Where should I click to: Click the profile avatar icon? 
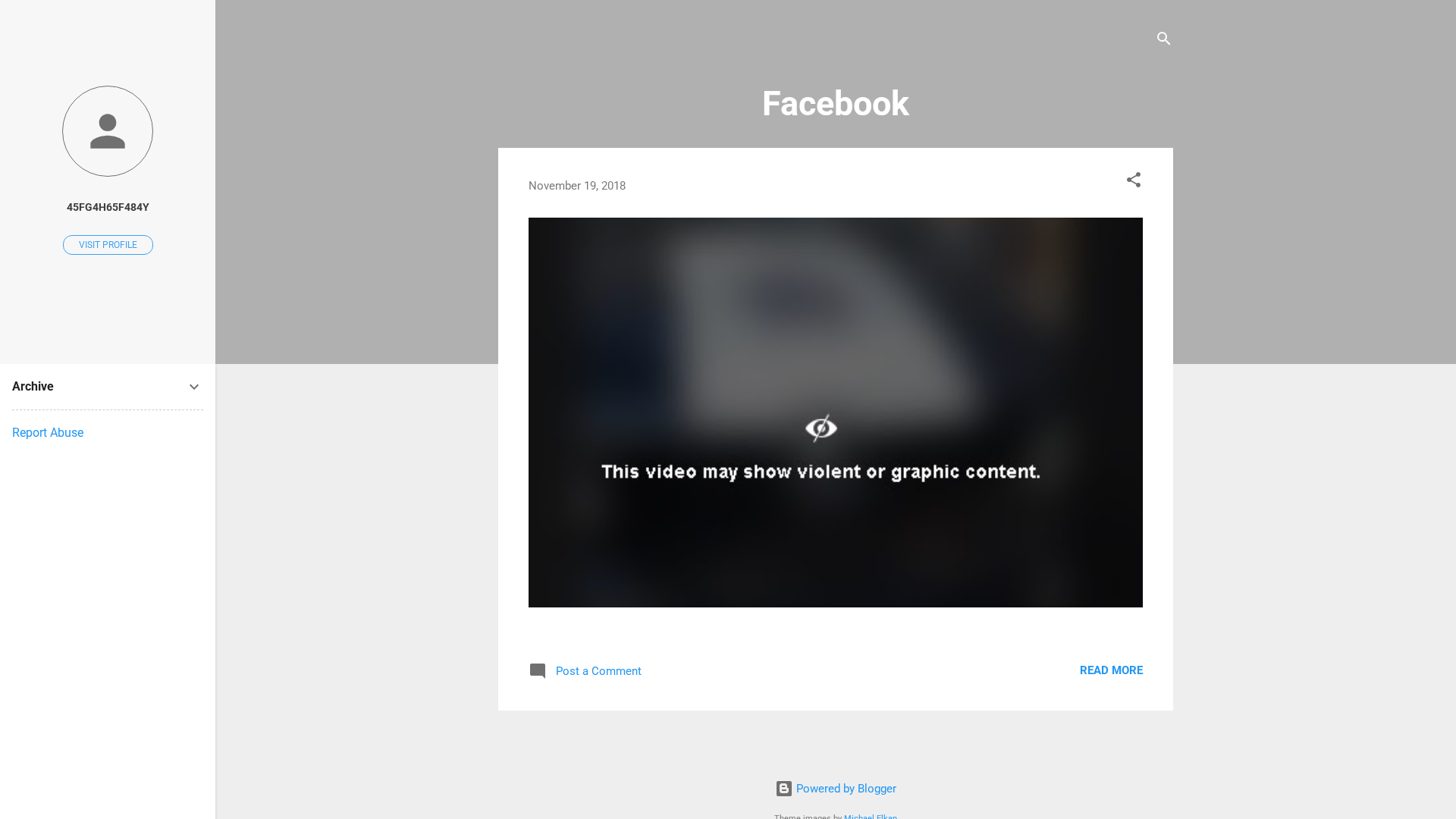point(108,131)
